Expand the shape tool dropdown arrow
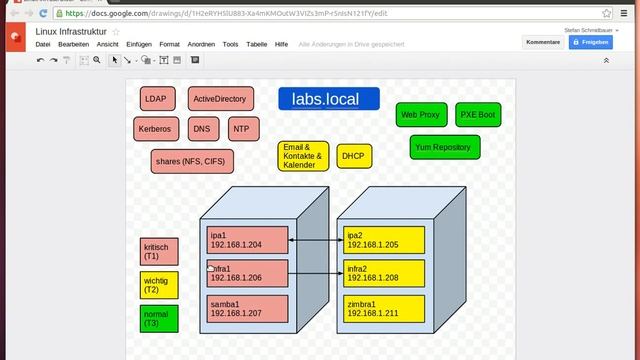 click(154, 61)
